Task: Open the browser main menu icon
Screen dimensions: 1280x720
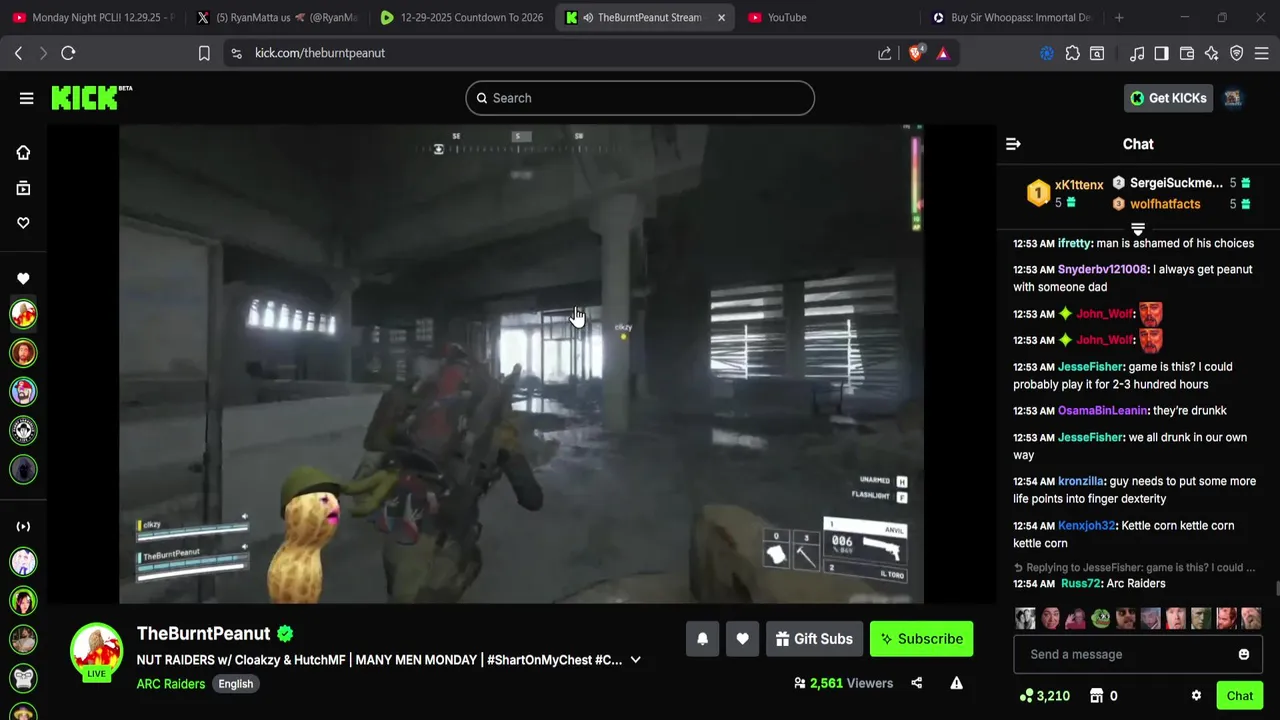Action: 1263,53
